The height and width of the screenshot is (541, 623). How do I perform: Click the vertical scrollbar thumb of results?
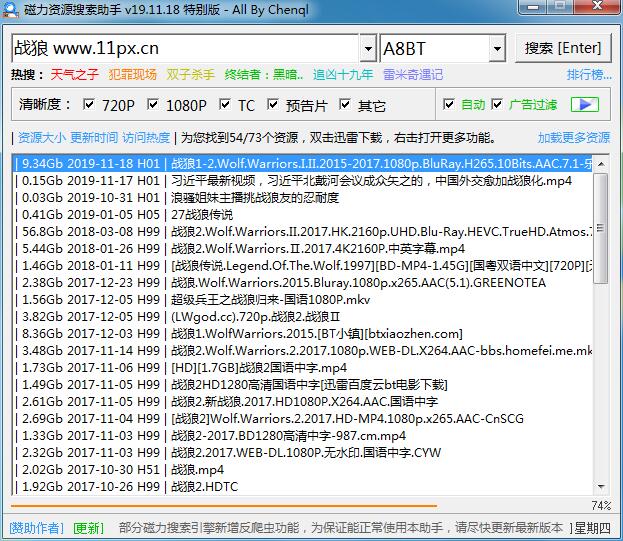(x=601, y=228)
